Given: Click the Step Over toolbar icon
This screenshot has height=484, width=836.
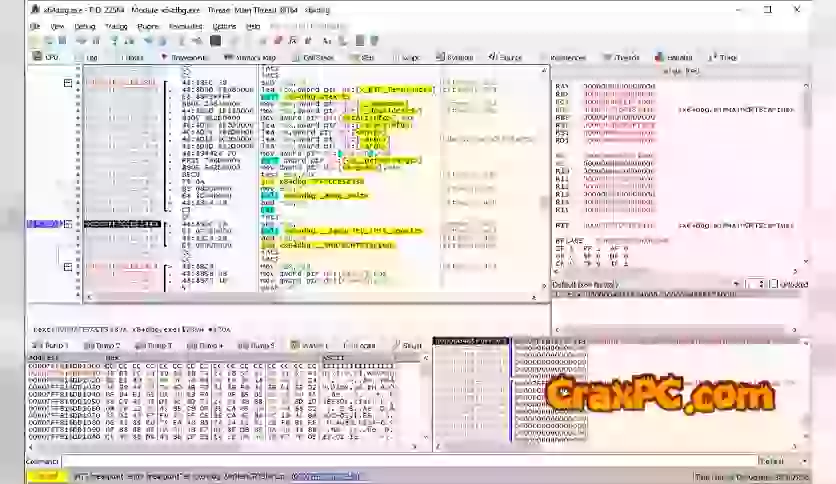Looking at the screenshot, I should click(130, 41).
